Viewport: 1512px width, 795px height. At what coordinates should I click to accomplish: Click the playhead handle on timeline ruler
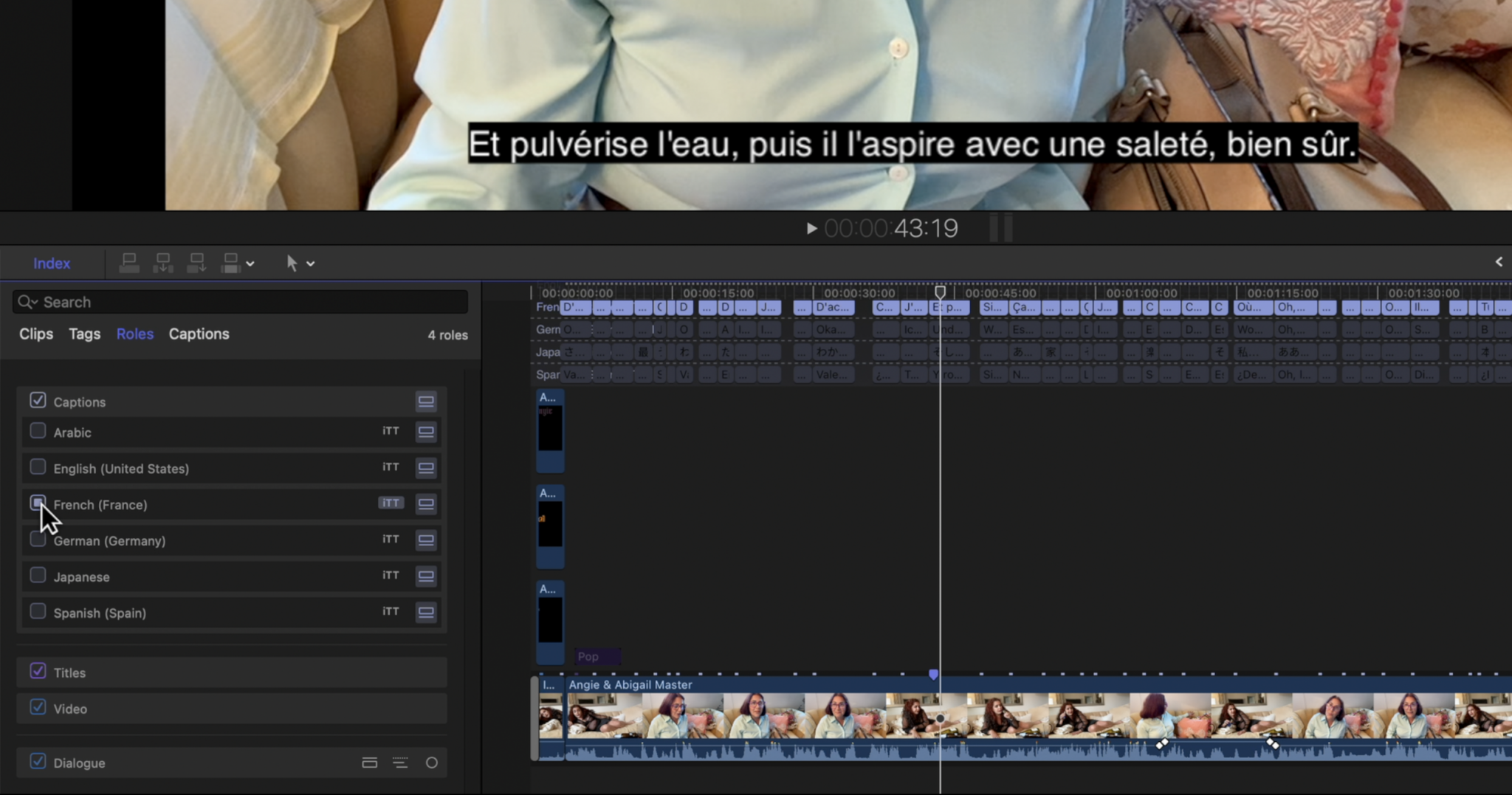pyautogui.click(x=940, y=292)
